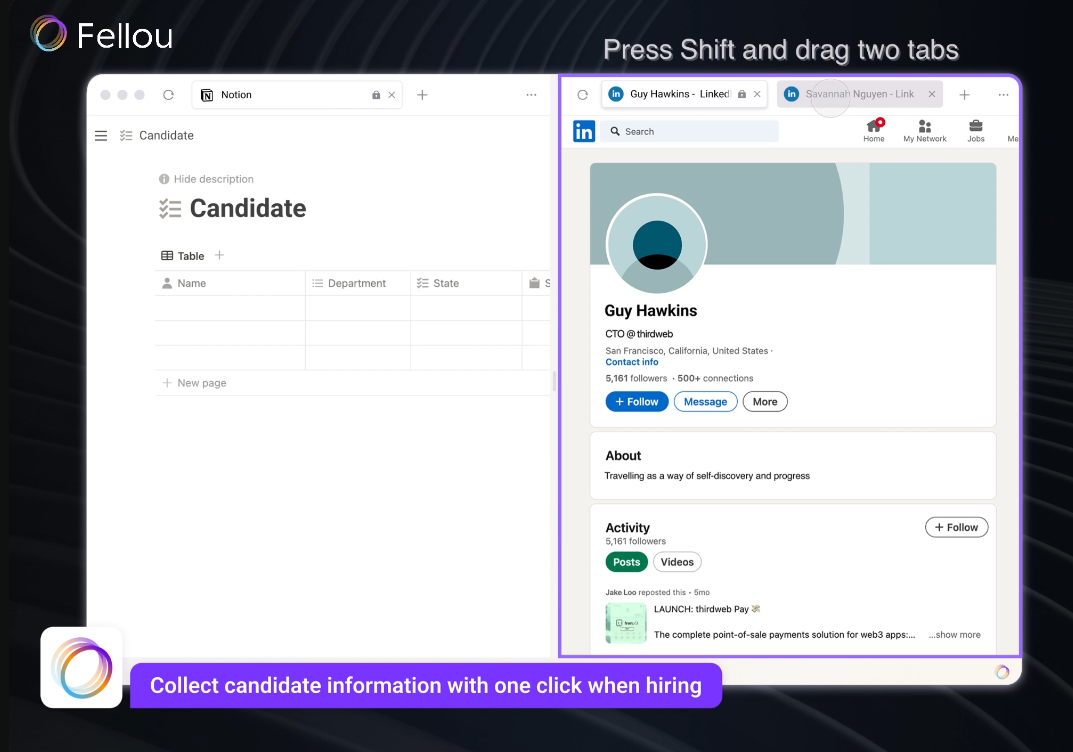1073x752 pixels.
Task: Close the Notion tab
Action: tap(391, 95)
